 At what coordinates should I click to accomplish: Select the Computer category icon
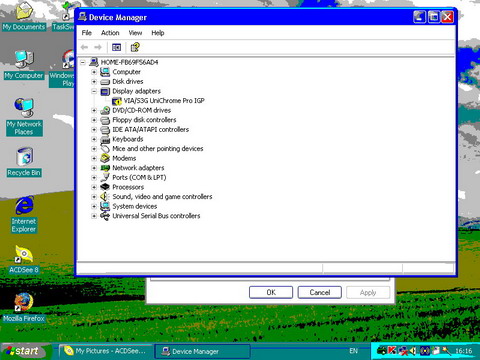coord(105,72)
